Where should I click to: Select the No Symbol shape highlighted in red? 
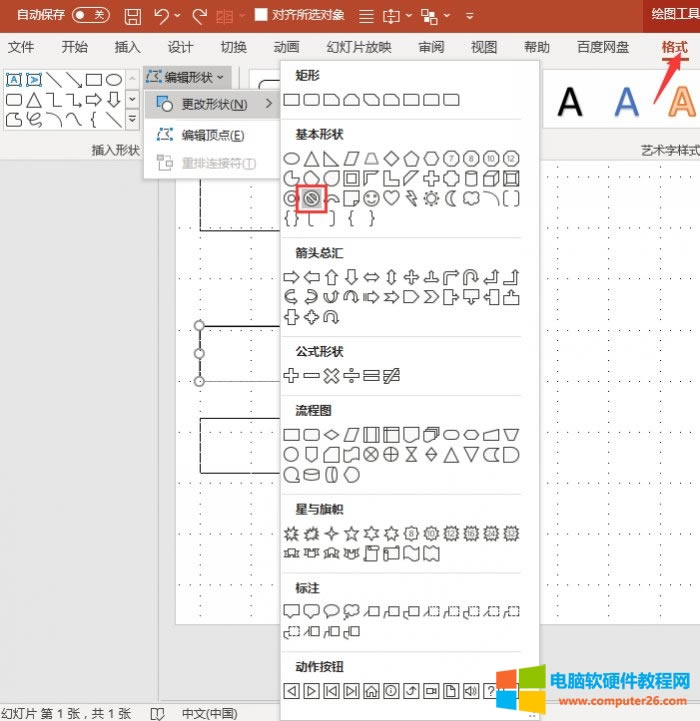[312, 198]
